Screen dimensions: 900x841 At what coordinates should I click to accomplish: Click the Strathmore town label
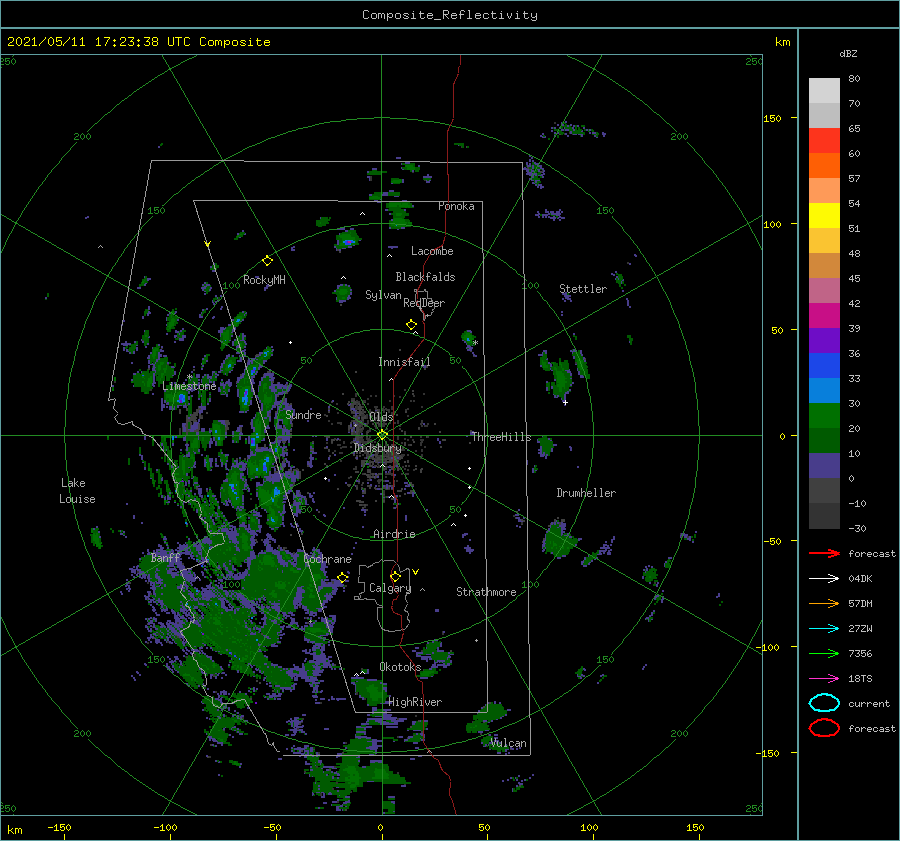pyautogui.click(x=486, y=592)
